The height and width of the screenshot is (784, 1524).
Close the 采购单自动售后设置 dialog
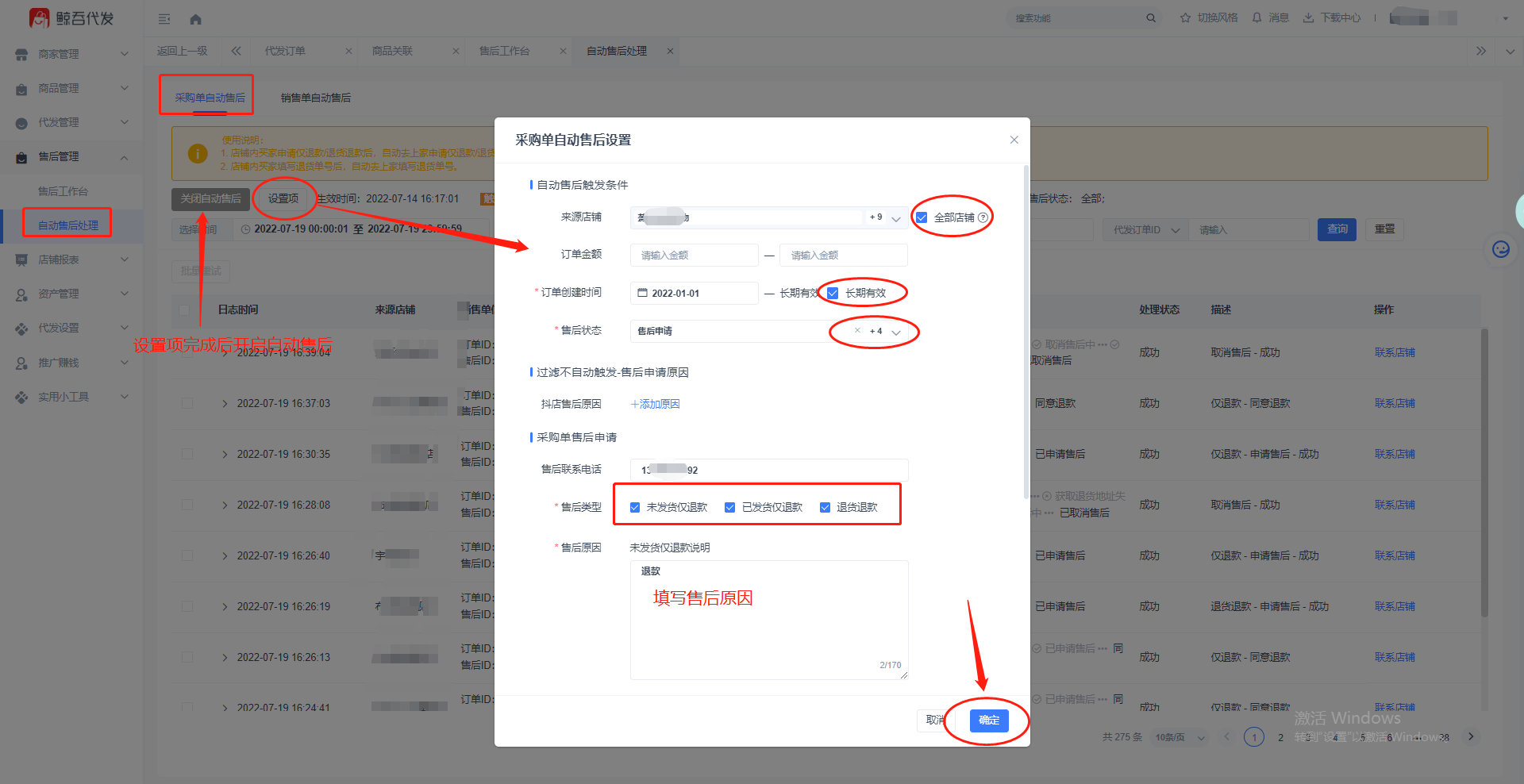(x=1014, y=140)
